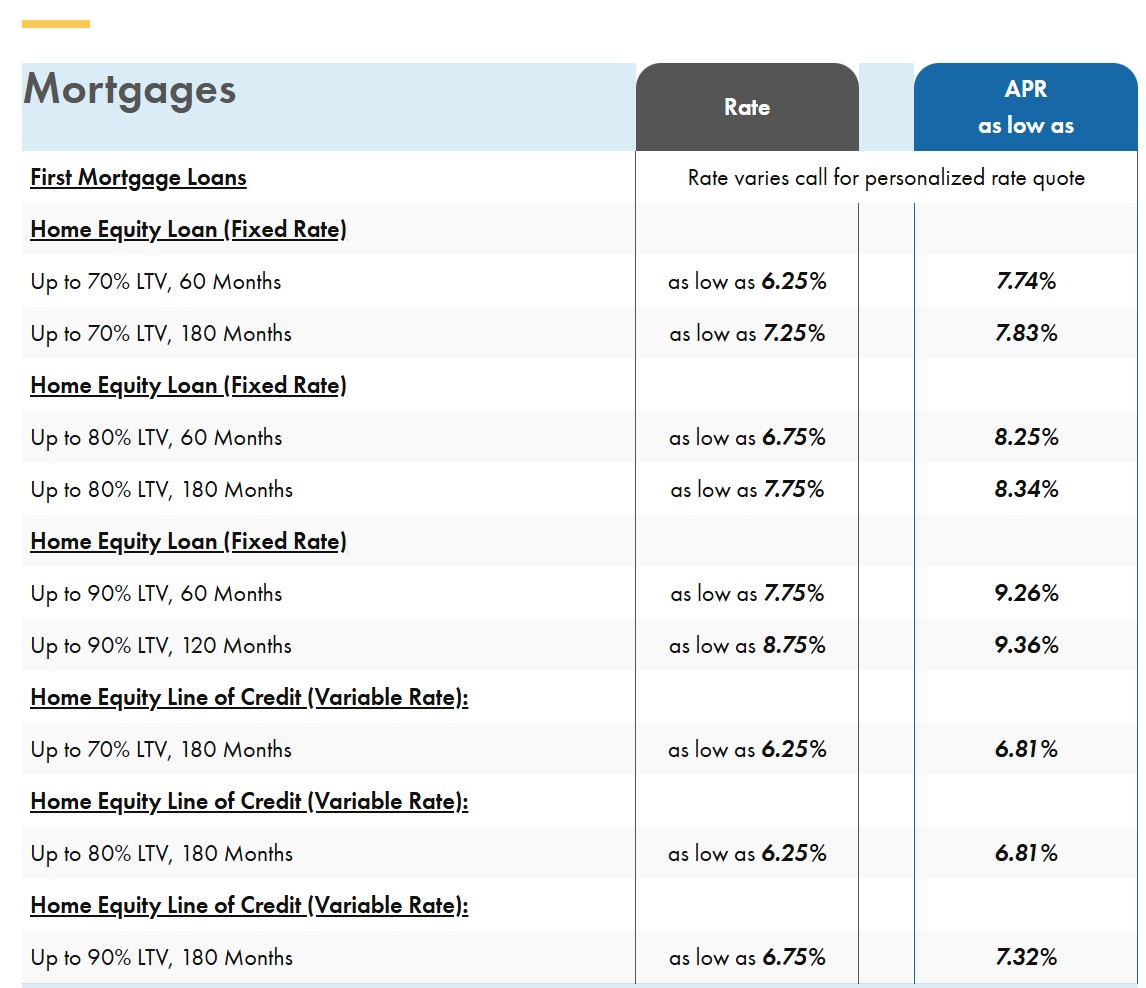1146x988 pixels.
Task: Click the blue APR as low as header
Action: 1025,108
